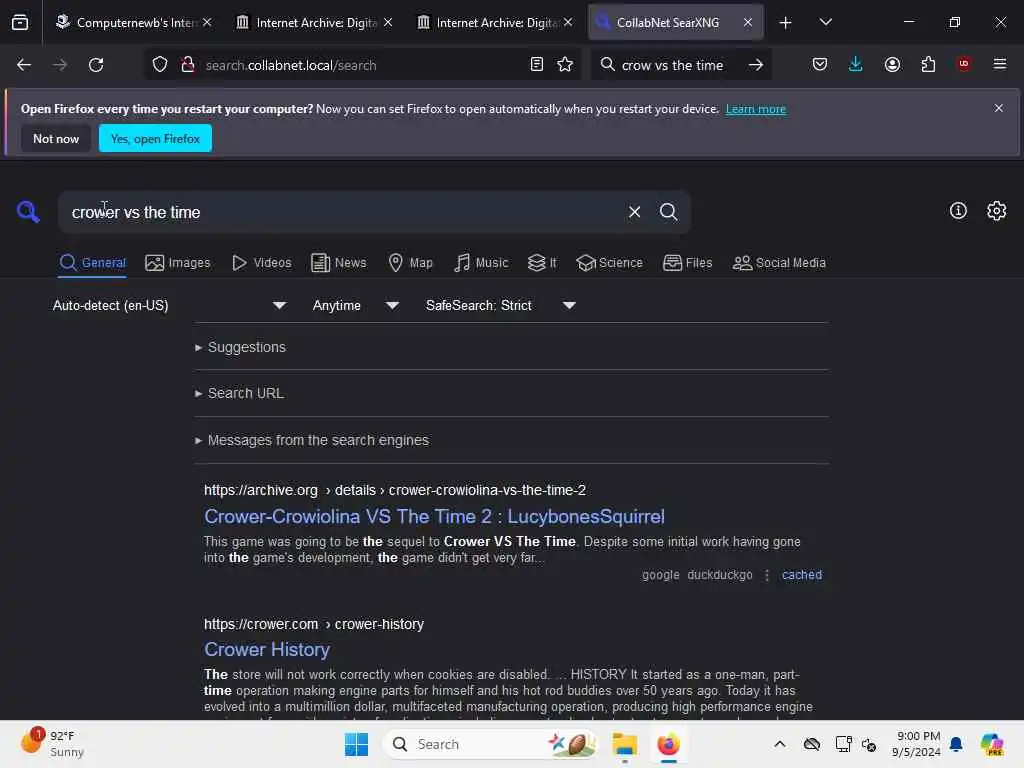Open Crower-Crowiolina VS The Time 2 result
Viewport: 1024px width, 768px height.
click(x=434, y=516)
